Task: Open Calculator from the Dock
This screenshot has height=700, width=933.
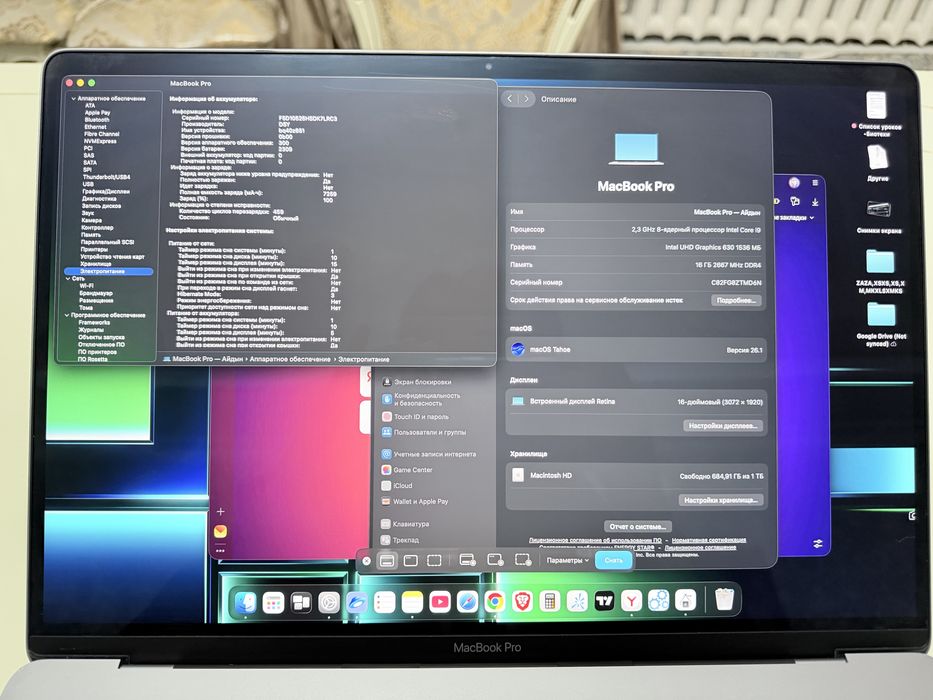Action: point(549,602)
